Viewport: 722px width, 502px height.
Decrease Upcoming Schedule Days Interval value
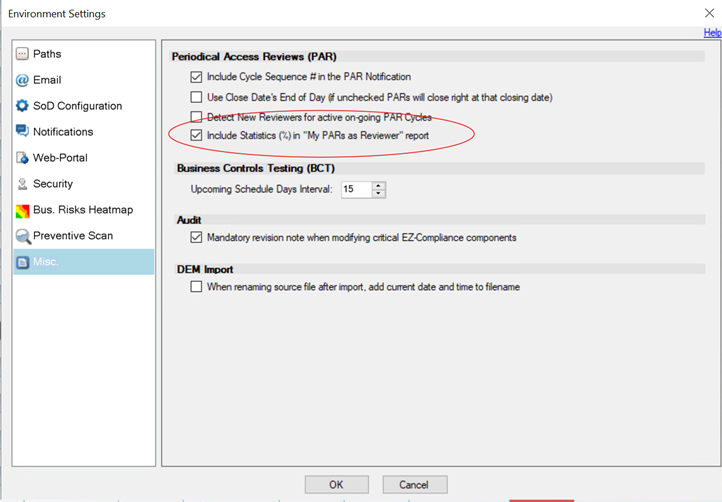[378, 193]
